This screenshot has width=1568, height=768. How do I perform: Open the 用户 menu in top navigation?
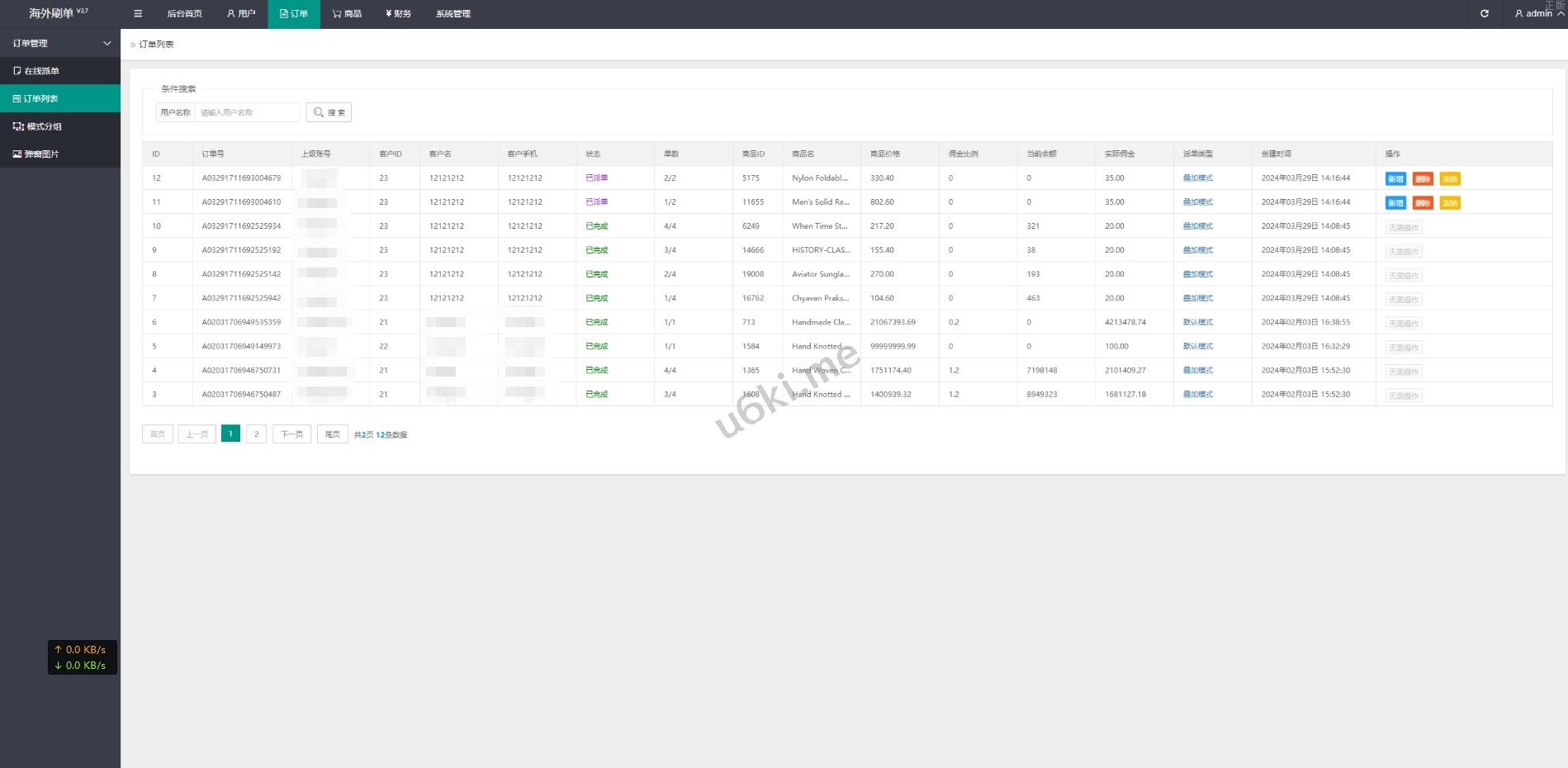[241, 14]
